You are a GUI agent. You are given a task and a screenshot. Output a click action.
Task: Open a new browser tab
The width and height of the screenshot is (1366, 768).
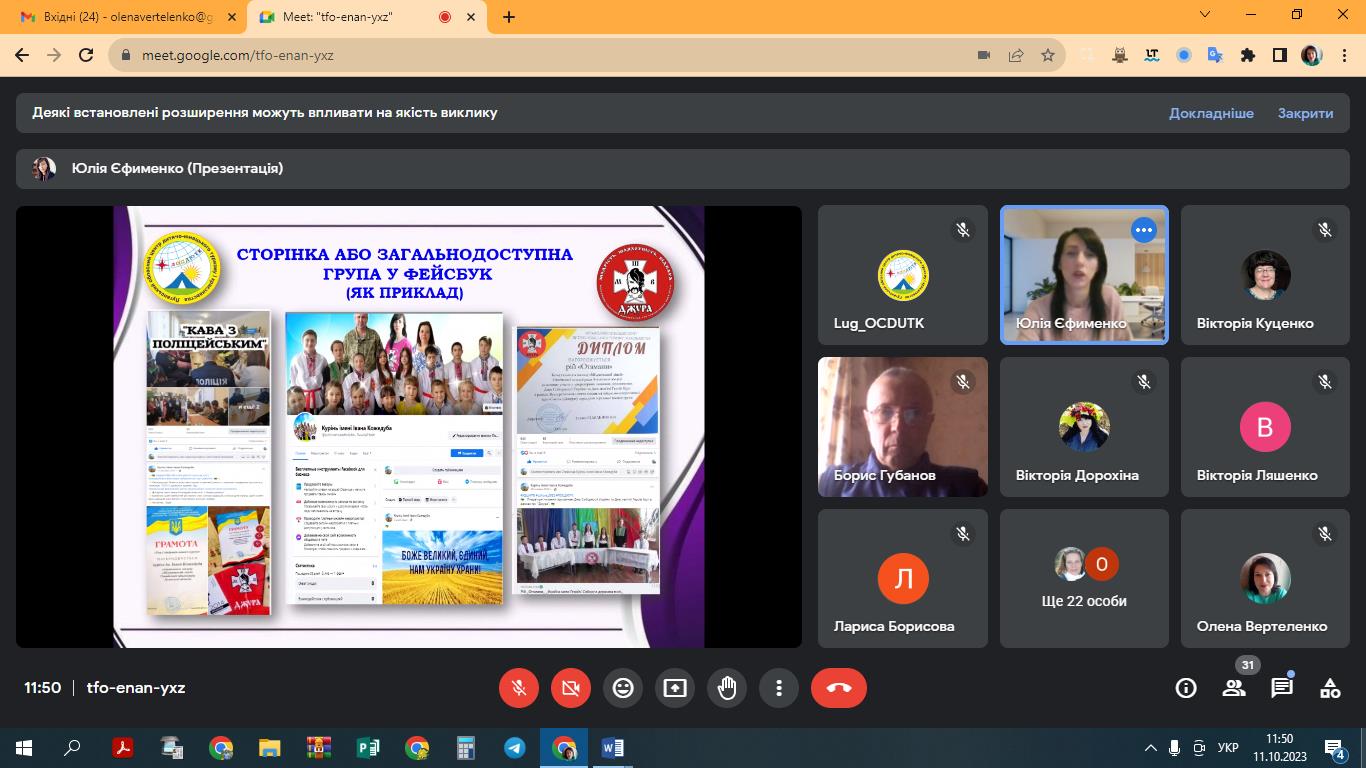coord(509,17)
